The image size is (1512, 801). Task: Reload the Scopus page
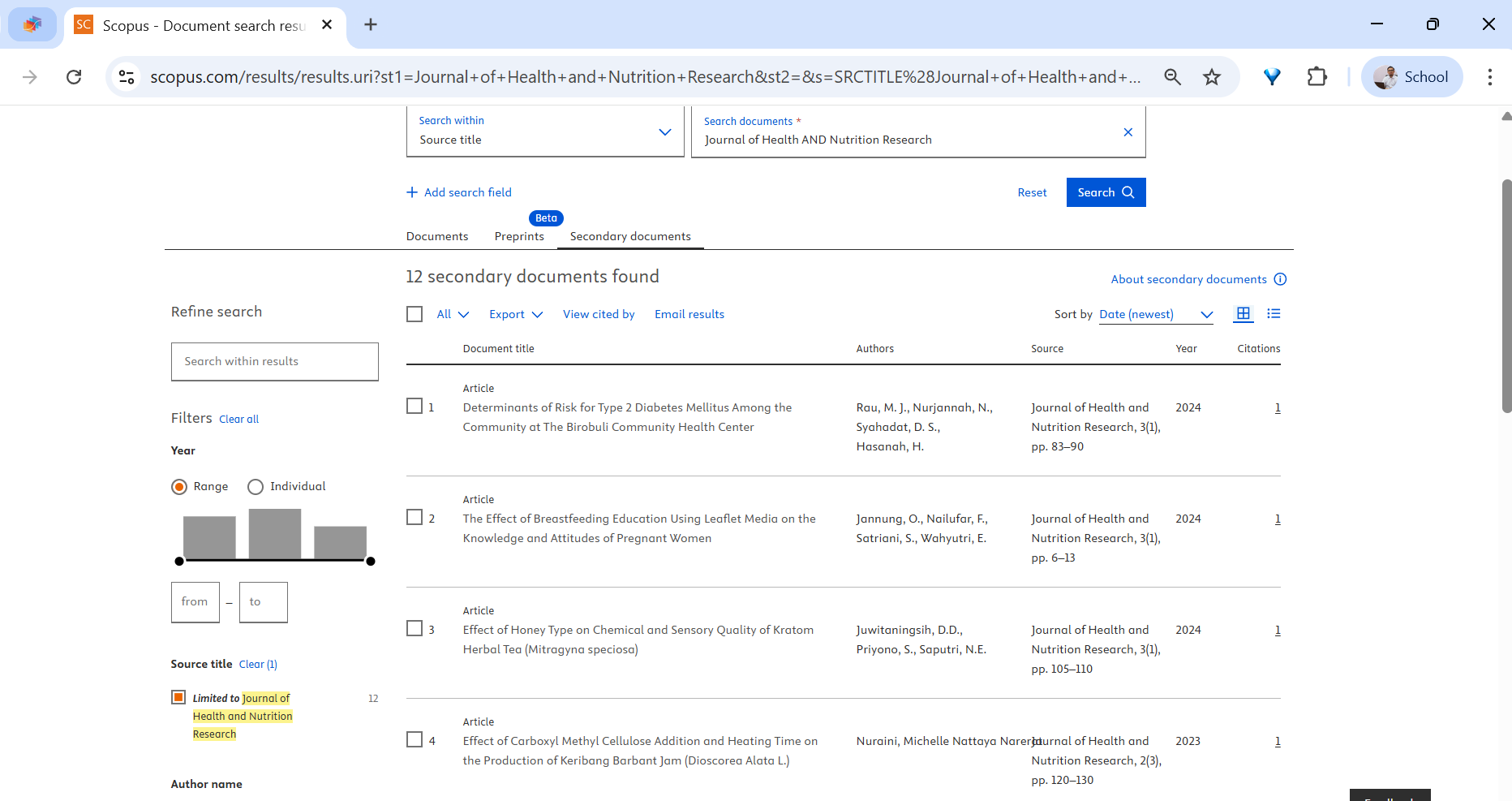(x=74, y=77)
